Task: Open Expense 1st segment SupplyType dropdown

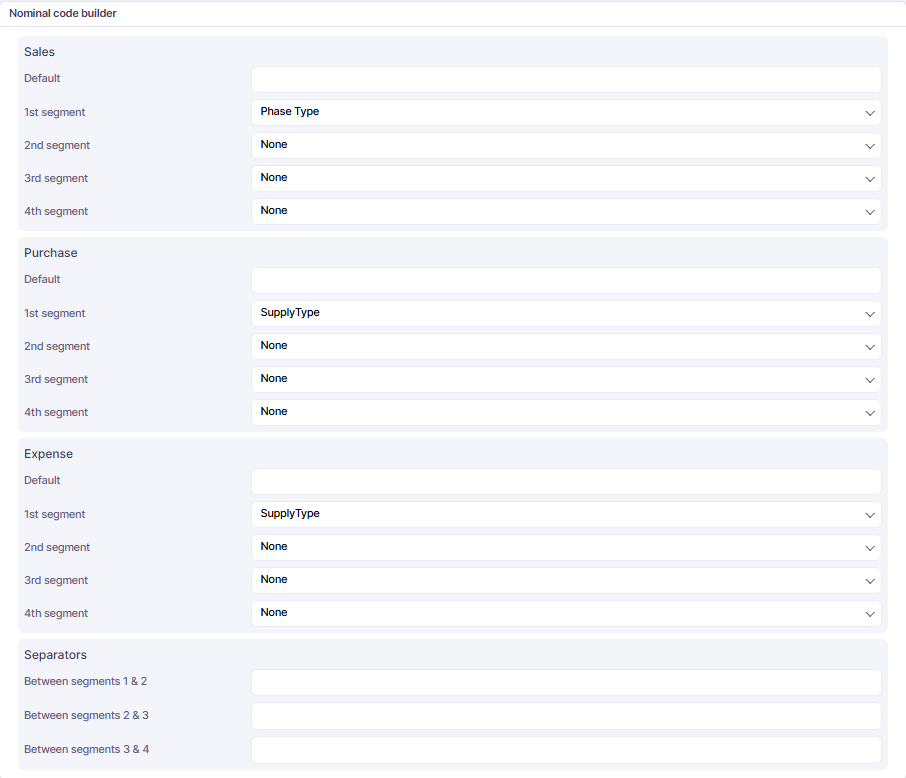Action: (565, 514)
